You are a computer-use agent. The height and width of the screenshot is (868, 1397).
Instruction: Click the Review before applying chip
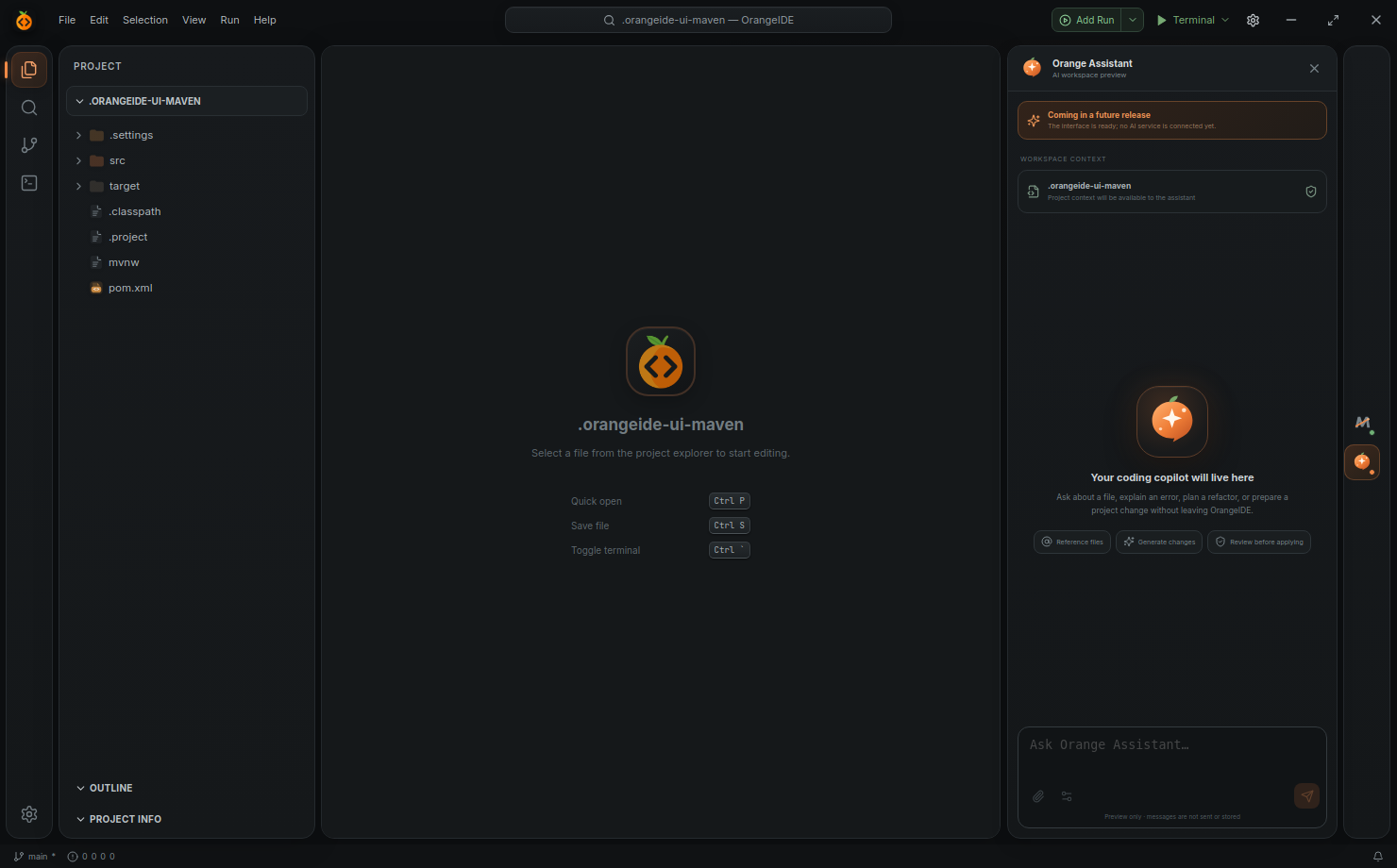(1259, 542)
